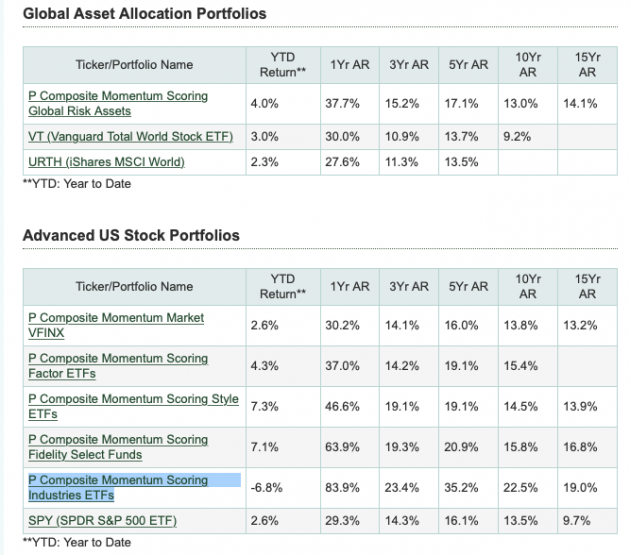Open P Composite Momentum Market VFINX link
The height and width of the screenshot is (555, 630).
click(116, 325)
